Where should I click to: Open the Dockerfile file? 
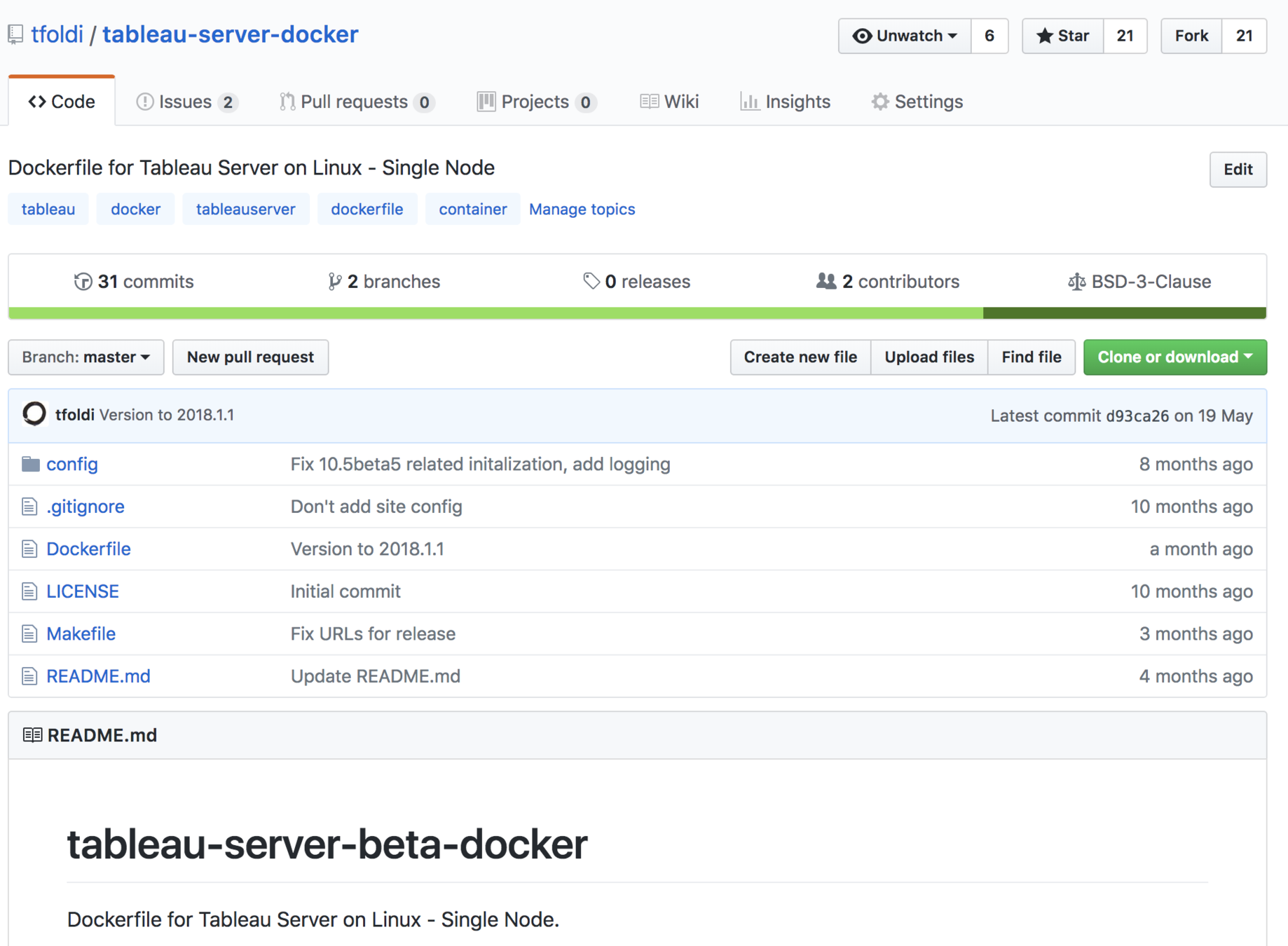(88, 549)
